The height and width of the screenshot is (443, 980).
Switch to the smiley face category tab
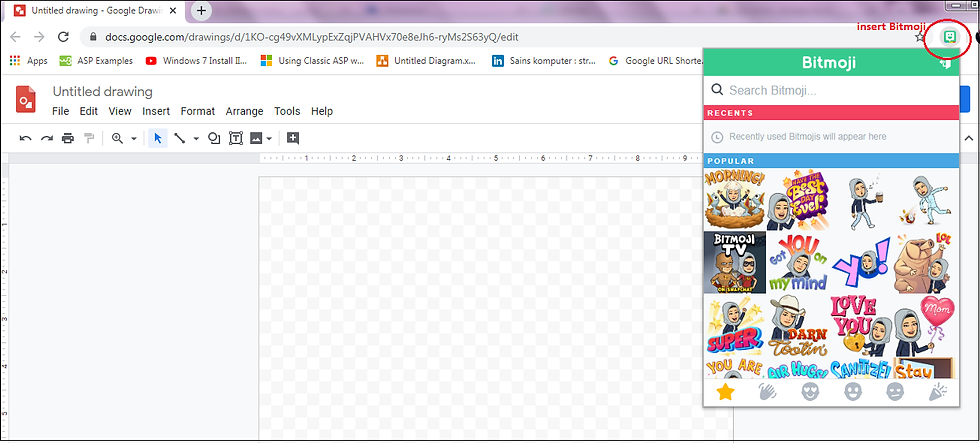(x=852, y=392)
